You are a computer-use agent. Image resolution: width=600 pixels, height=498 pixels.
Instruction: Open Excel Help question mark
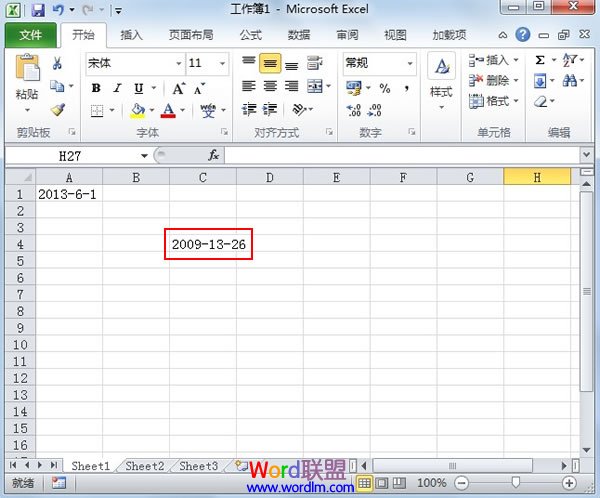(x=522, y=35)
